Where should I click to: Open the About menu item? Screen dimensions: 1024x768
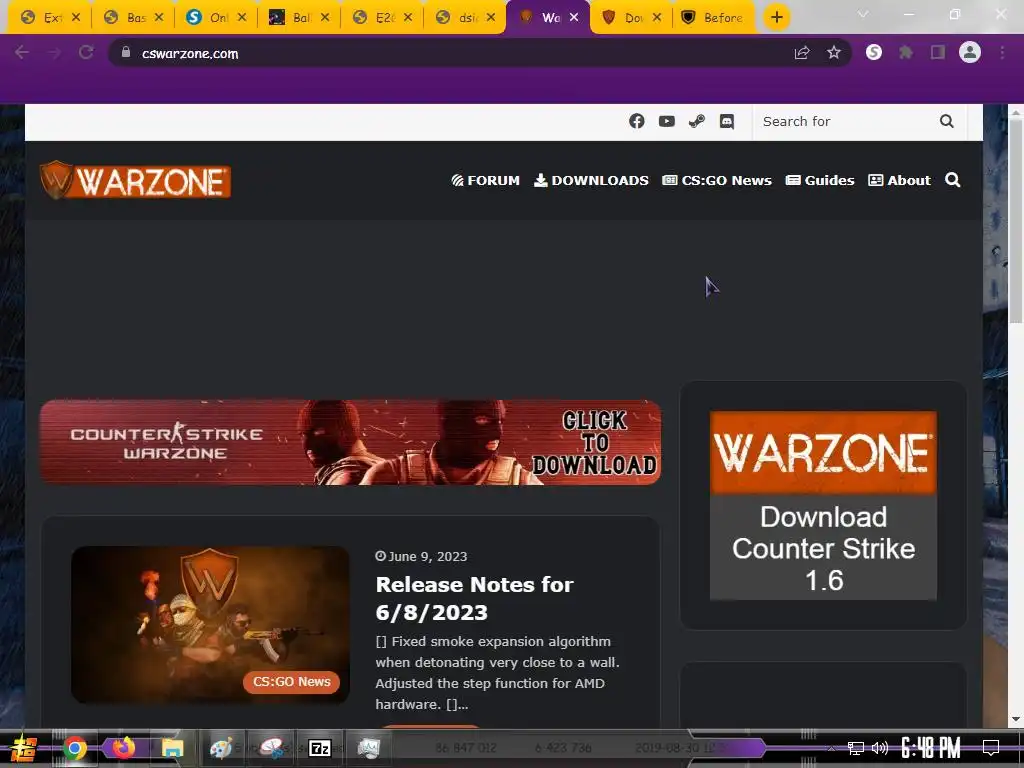click(899, 180)
